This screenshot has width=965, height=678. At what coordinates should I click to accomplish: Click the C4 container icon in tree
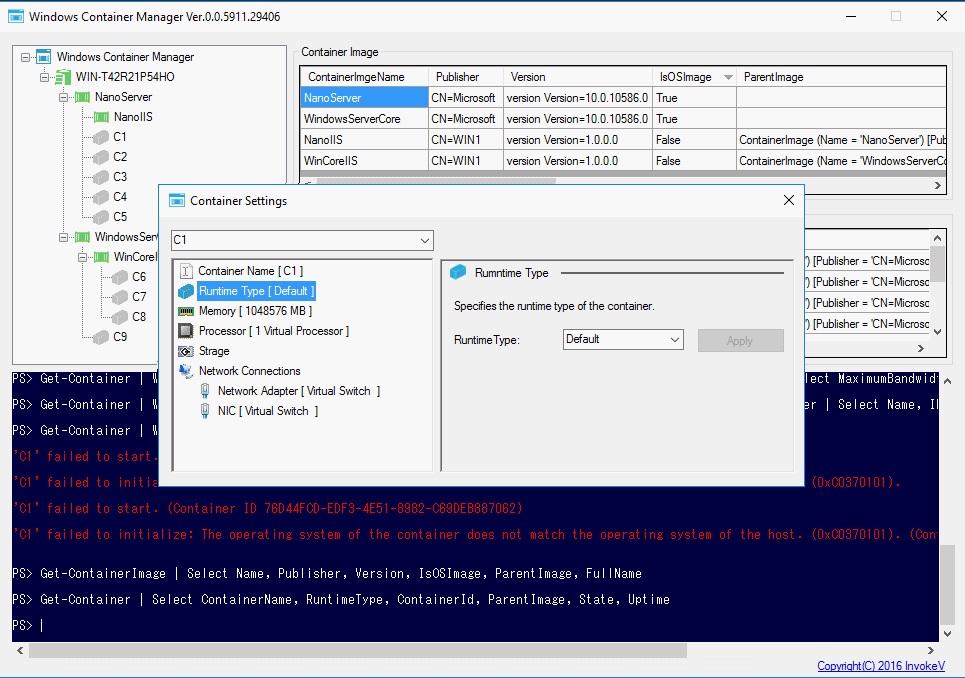(101, 197)
